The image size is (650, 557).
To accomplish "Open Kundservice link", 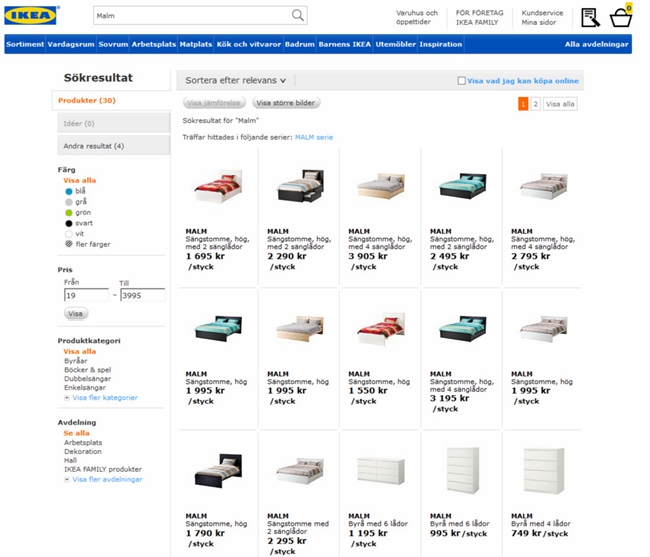I will point(542,13).
